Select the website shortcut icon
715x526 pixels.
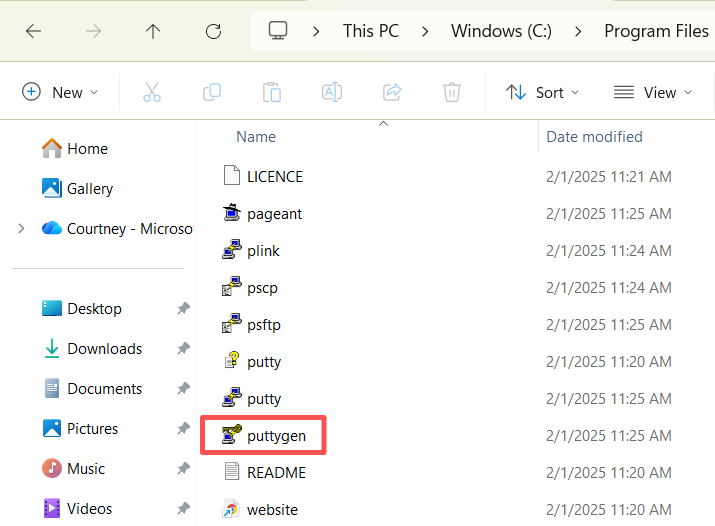pos(232,509)
